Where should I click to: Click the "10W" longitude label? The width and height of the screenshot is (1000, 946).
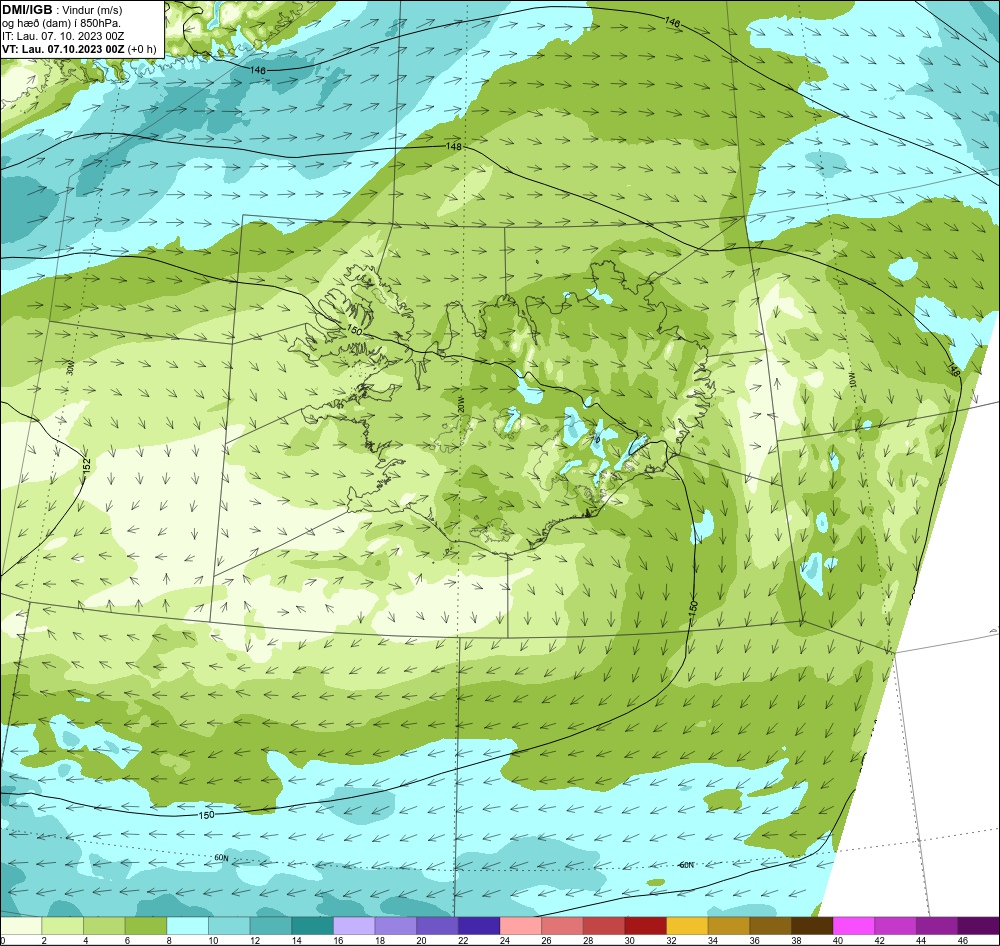(x=851, y=380)
